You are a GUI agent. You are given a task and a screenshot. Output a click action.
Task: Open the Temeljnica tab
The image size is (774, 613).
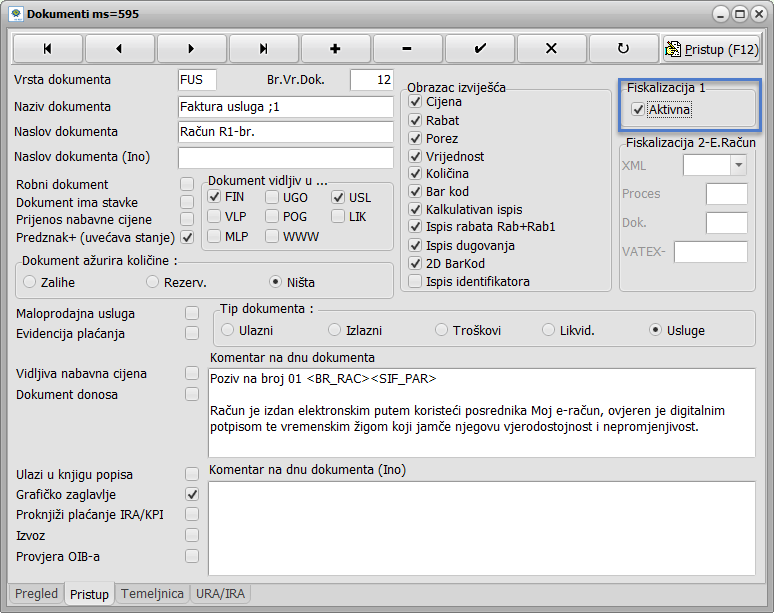(x=152, y=594)
